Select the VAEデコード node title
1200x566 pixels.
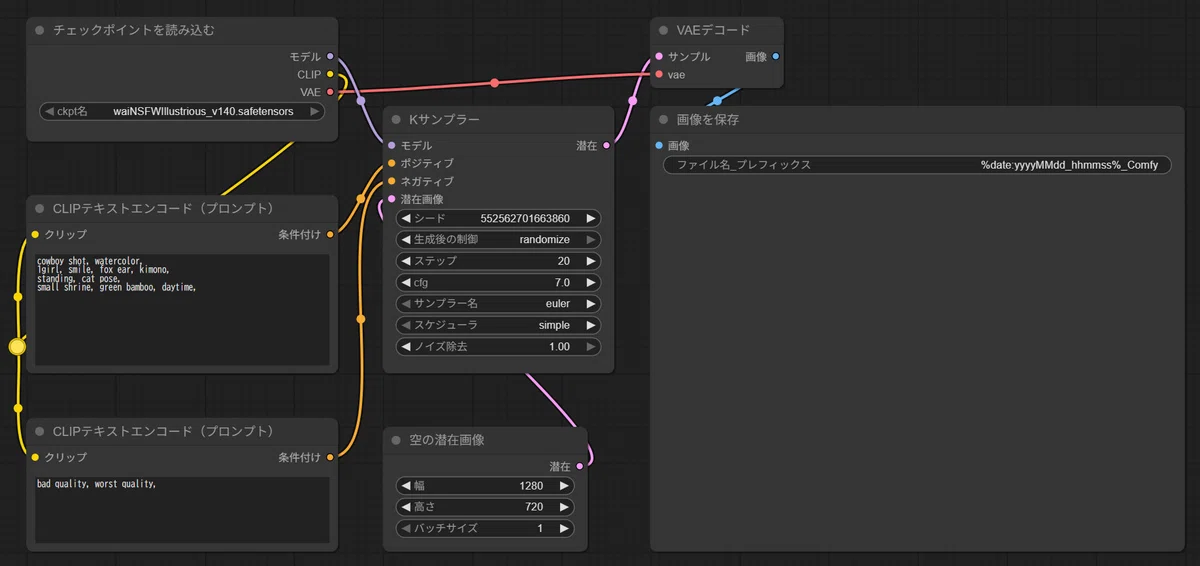pos(713,30)
